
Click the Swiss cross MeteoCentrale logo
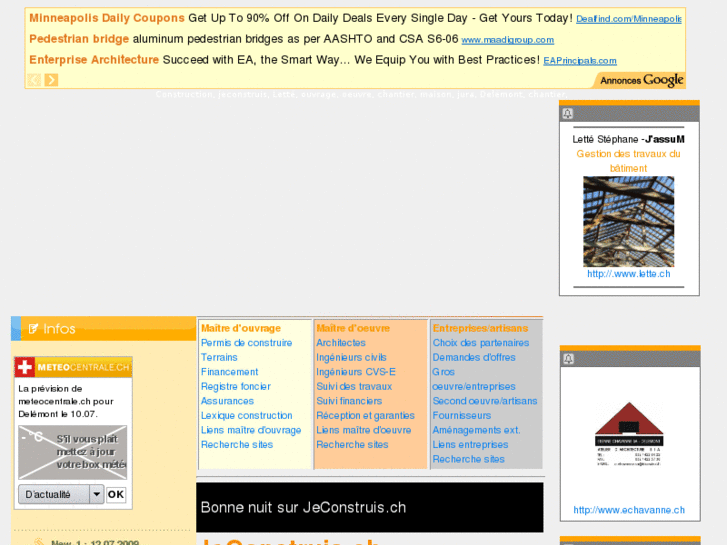pyautogui.click(x=25, y=367)
